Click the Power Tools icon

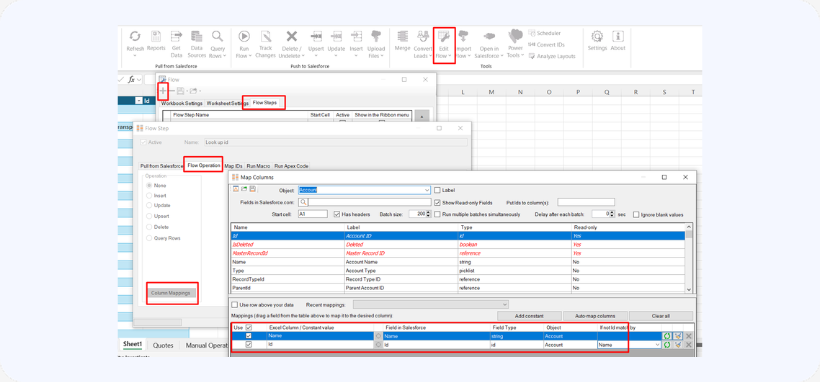[516, 36]
